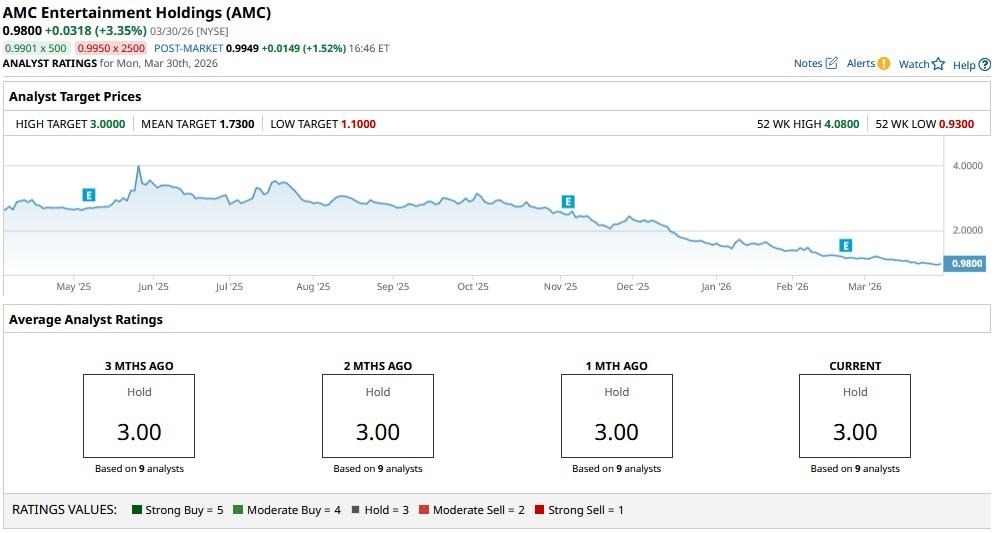The width and height of the screenshot is (995, 533).
Task: Click the Moderate Sell legend swatch
Action: point(424,510)
